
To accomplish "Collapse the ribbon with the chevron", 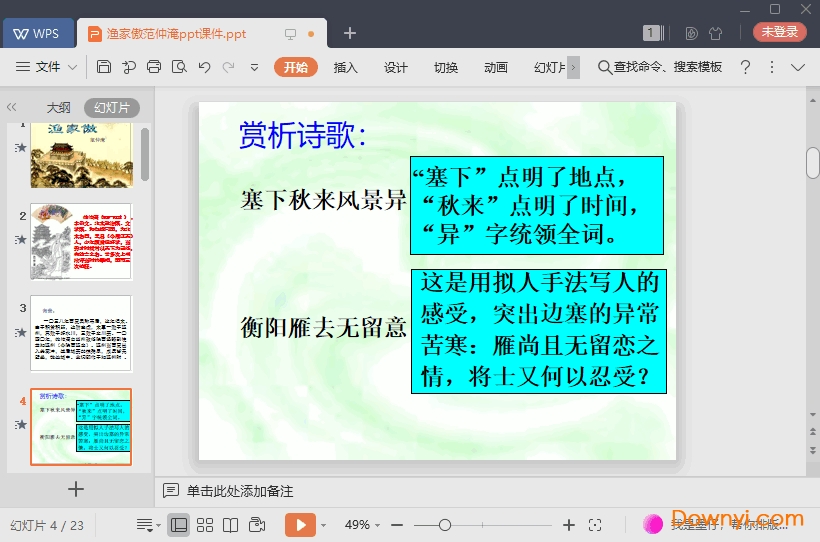I will 798,67.
